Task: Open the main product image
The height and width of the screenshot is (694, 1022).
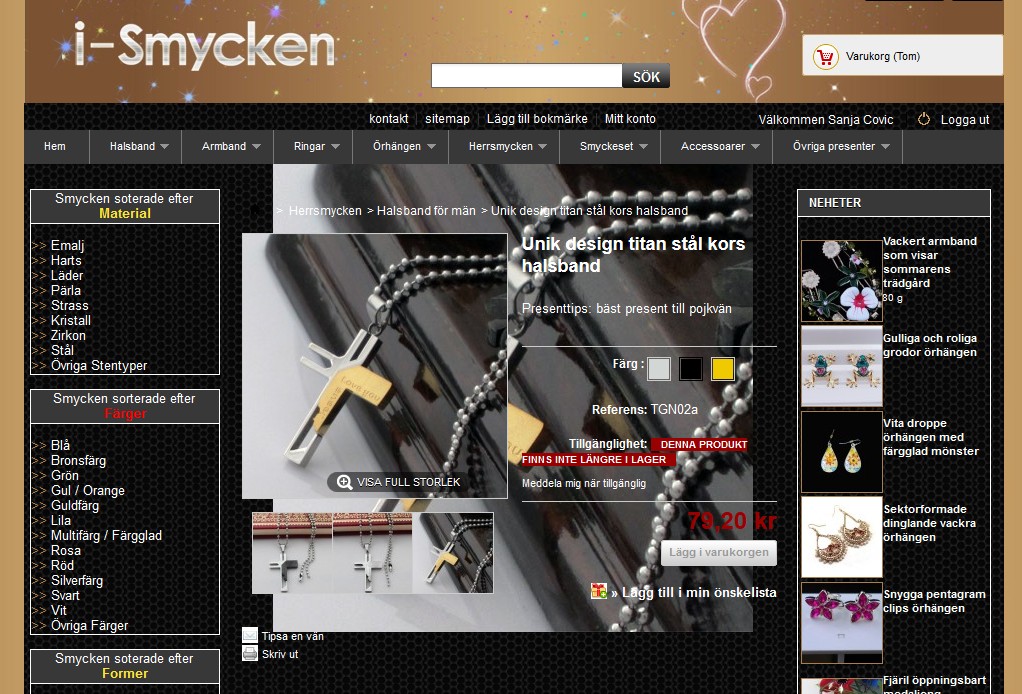Action: tap(375, 366)
